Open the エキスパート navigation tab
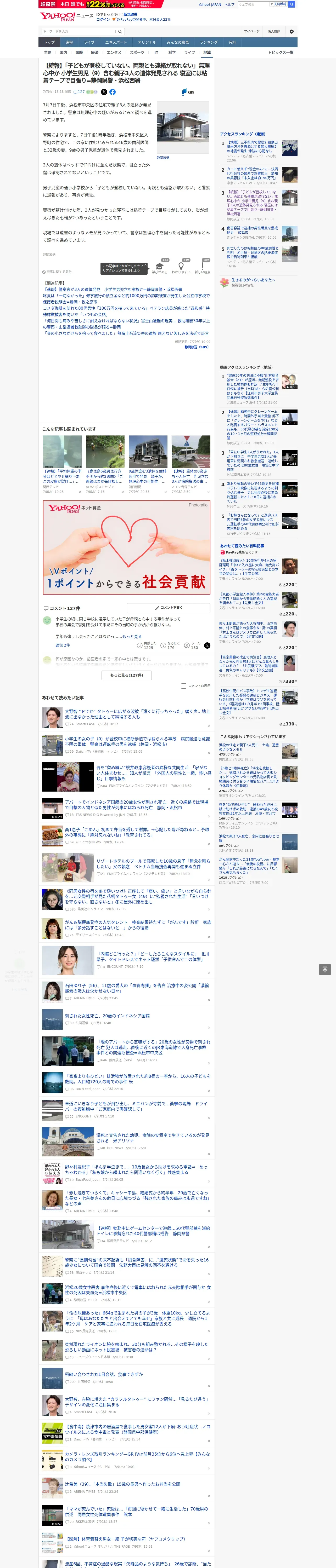This screenshot has width=336, height=1568. point(116,43)
